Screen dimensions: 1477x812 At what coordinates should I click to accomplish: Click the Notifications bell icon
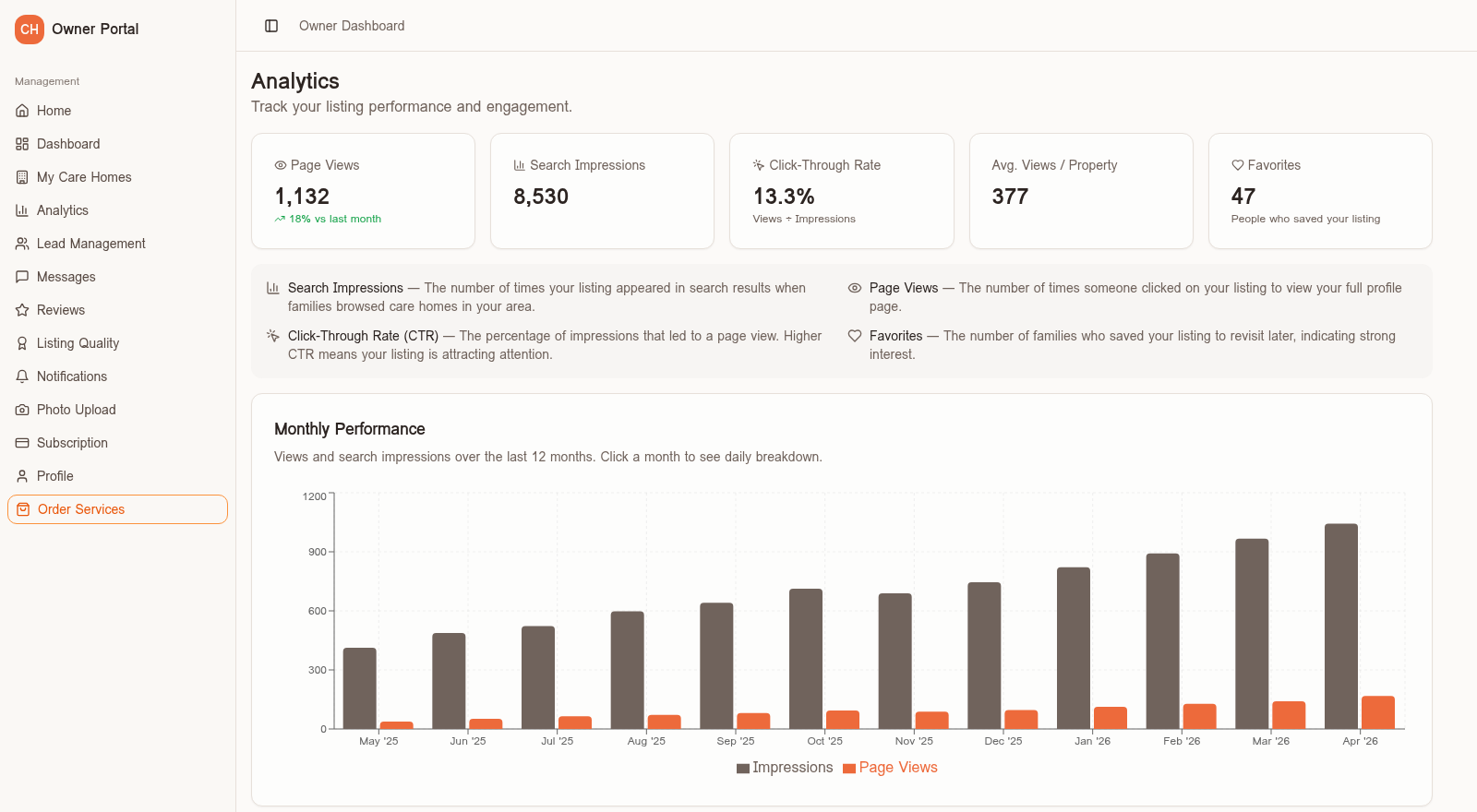(x=22, y=376)
